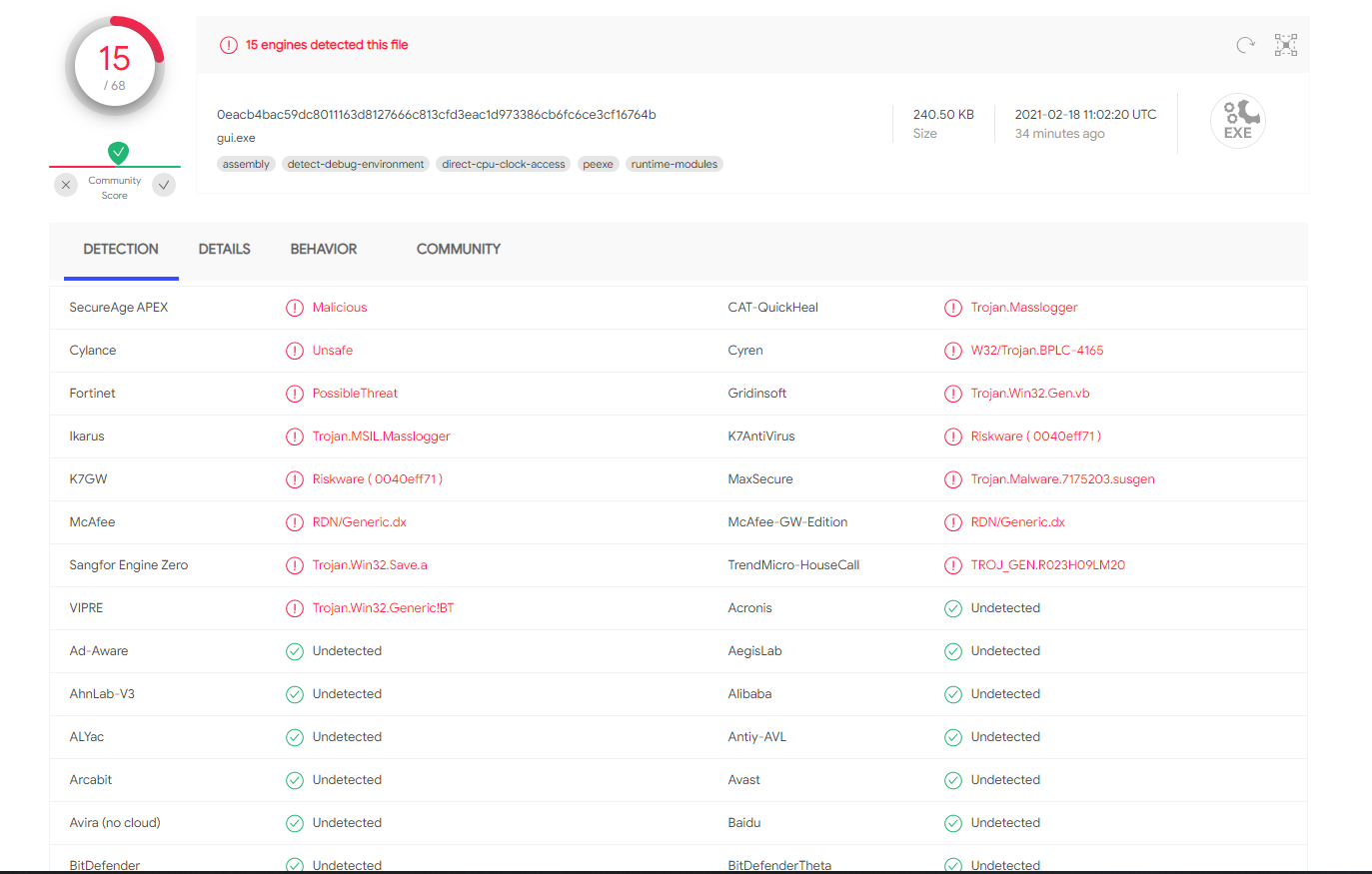
Task: Vote negative with community X button
Action: point(66,185)
